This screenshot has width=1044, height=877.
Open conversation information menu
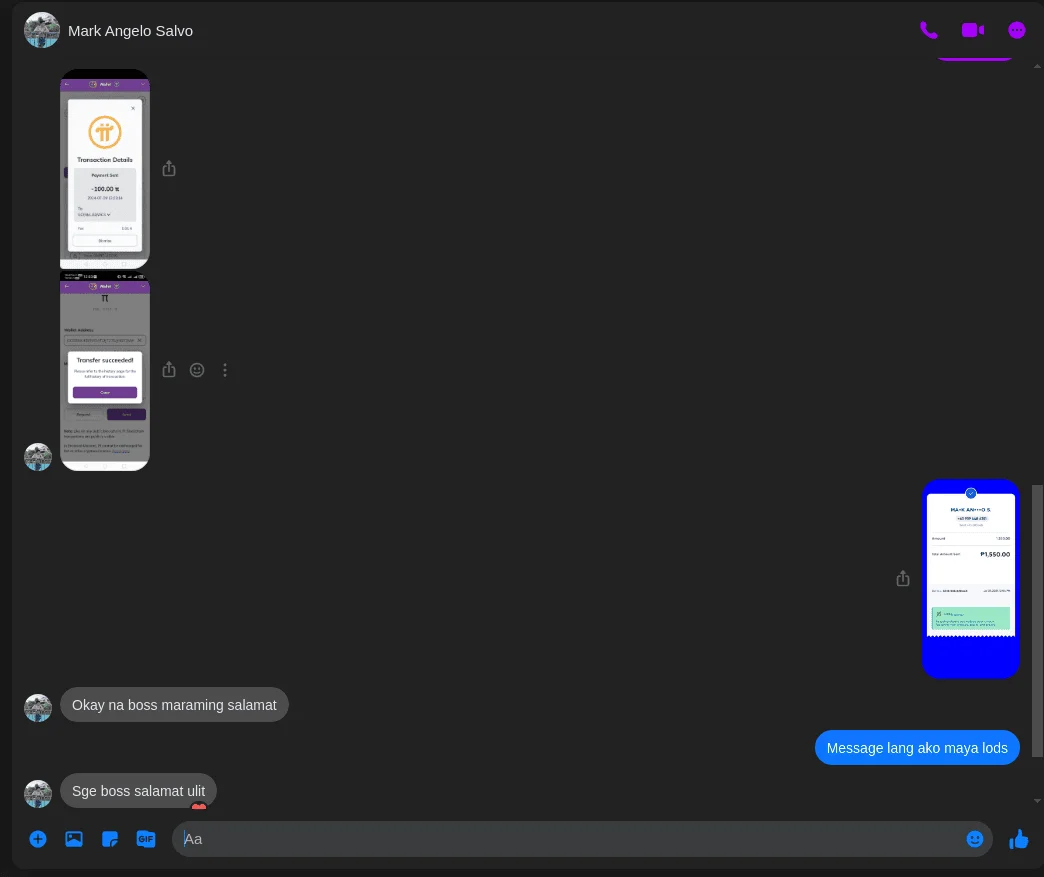tap(1016, 30)
